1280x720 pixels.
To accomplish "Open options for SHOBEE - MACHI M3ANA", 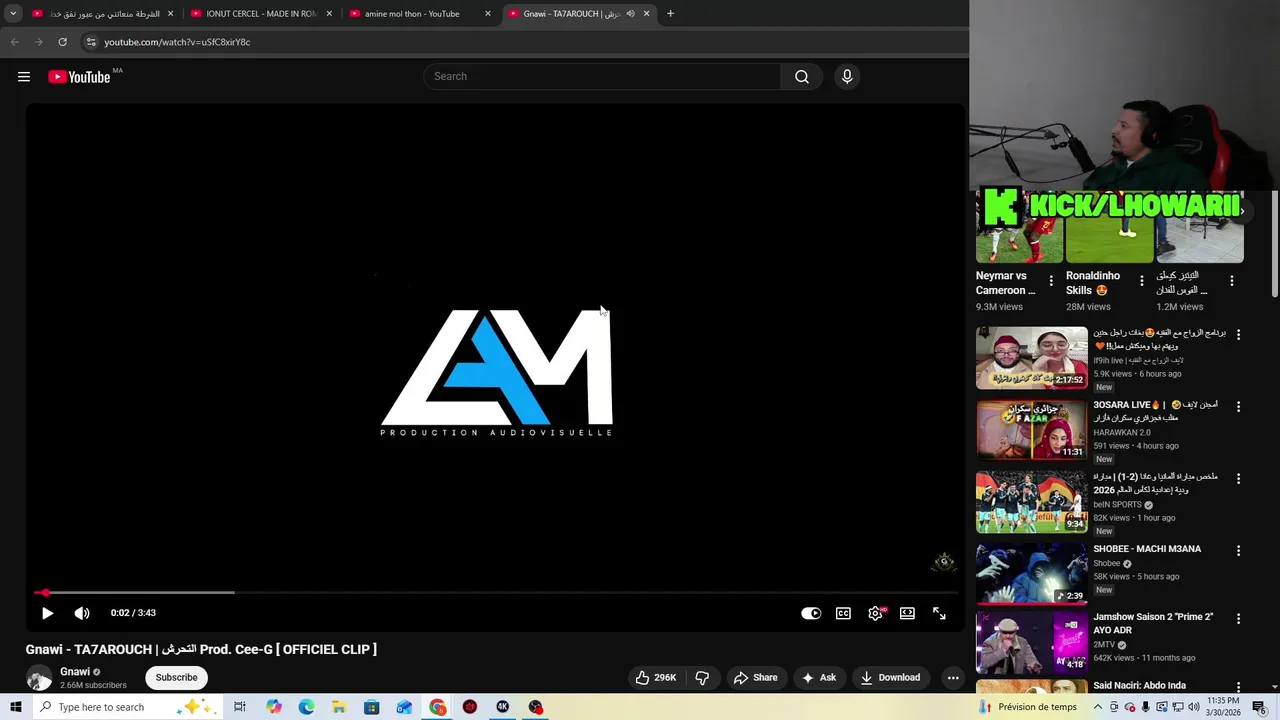I will tap(1238, 551).
